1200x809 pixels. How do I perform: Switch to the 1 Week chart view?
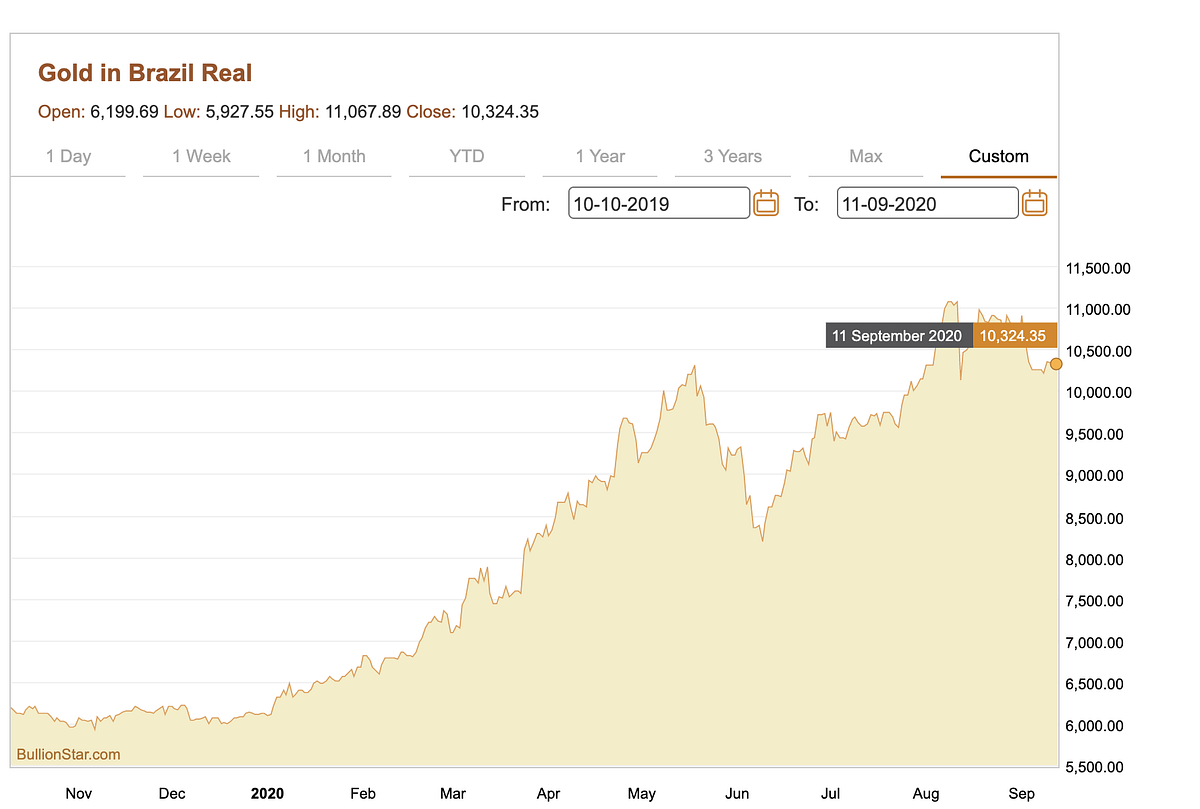[x=200, y=156]
